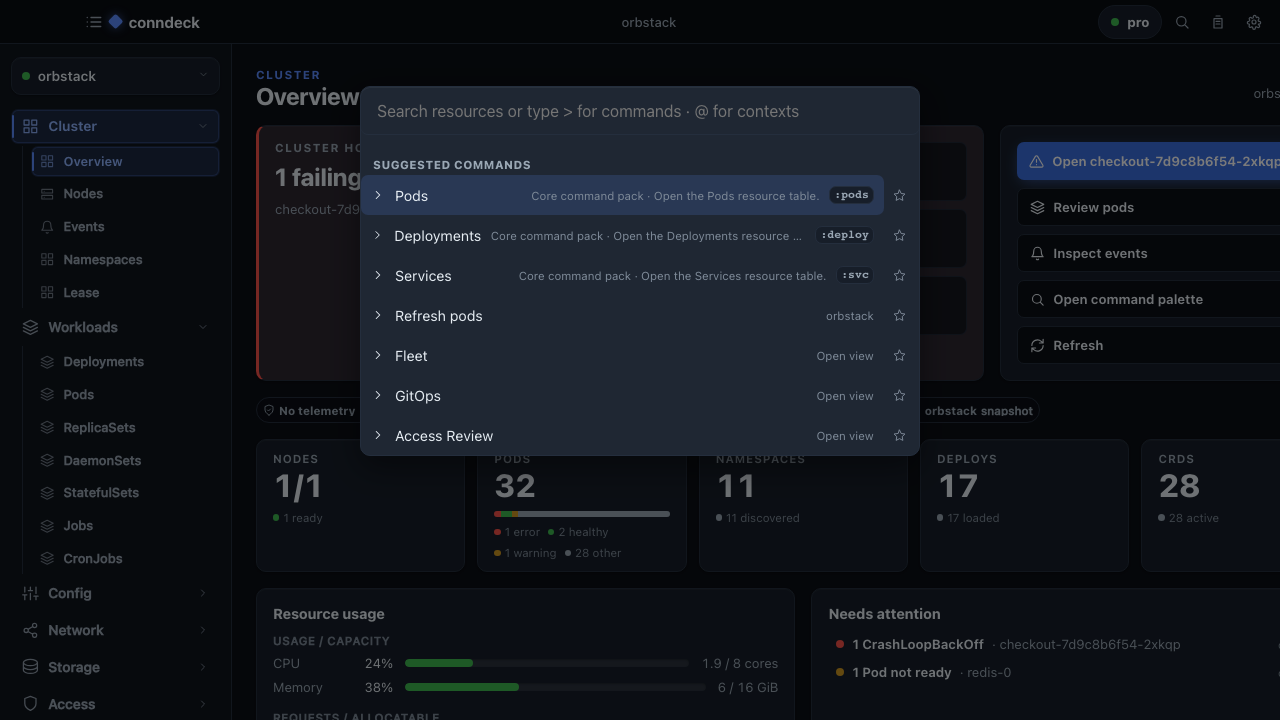Open the Fleet view command
Viewport: 1280px width, 720px height.
tap(623, 356)
